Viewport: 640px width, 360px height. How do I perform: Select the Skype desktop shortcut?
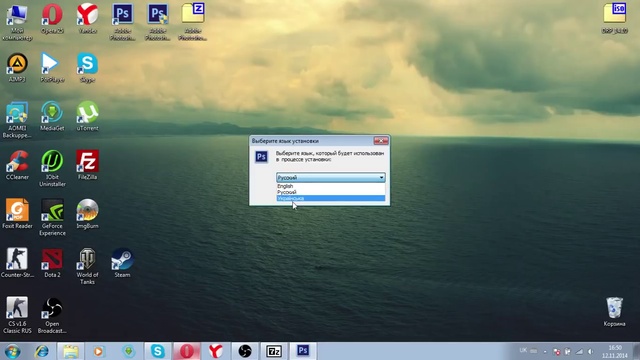point(87,68)
